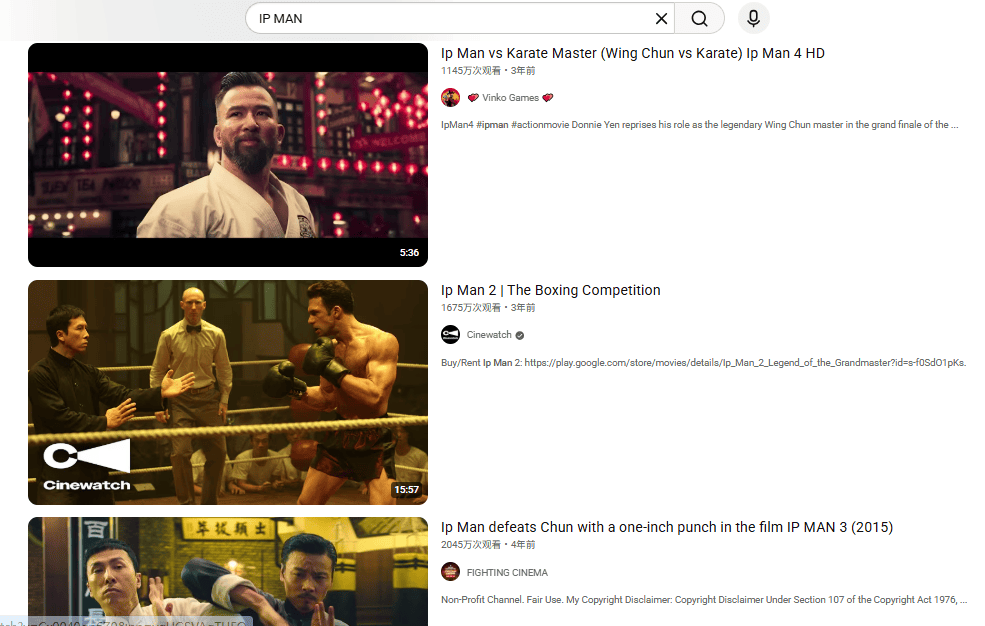The height and width of the screenshot is (626, 985).
Task: Click the Ip Man 2 video description text
Action: (x=703, y=362)
